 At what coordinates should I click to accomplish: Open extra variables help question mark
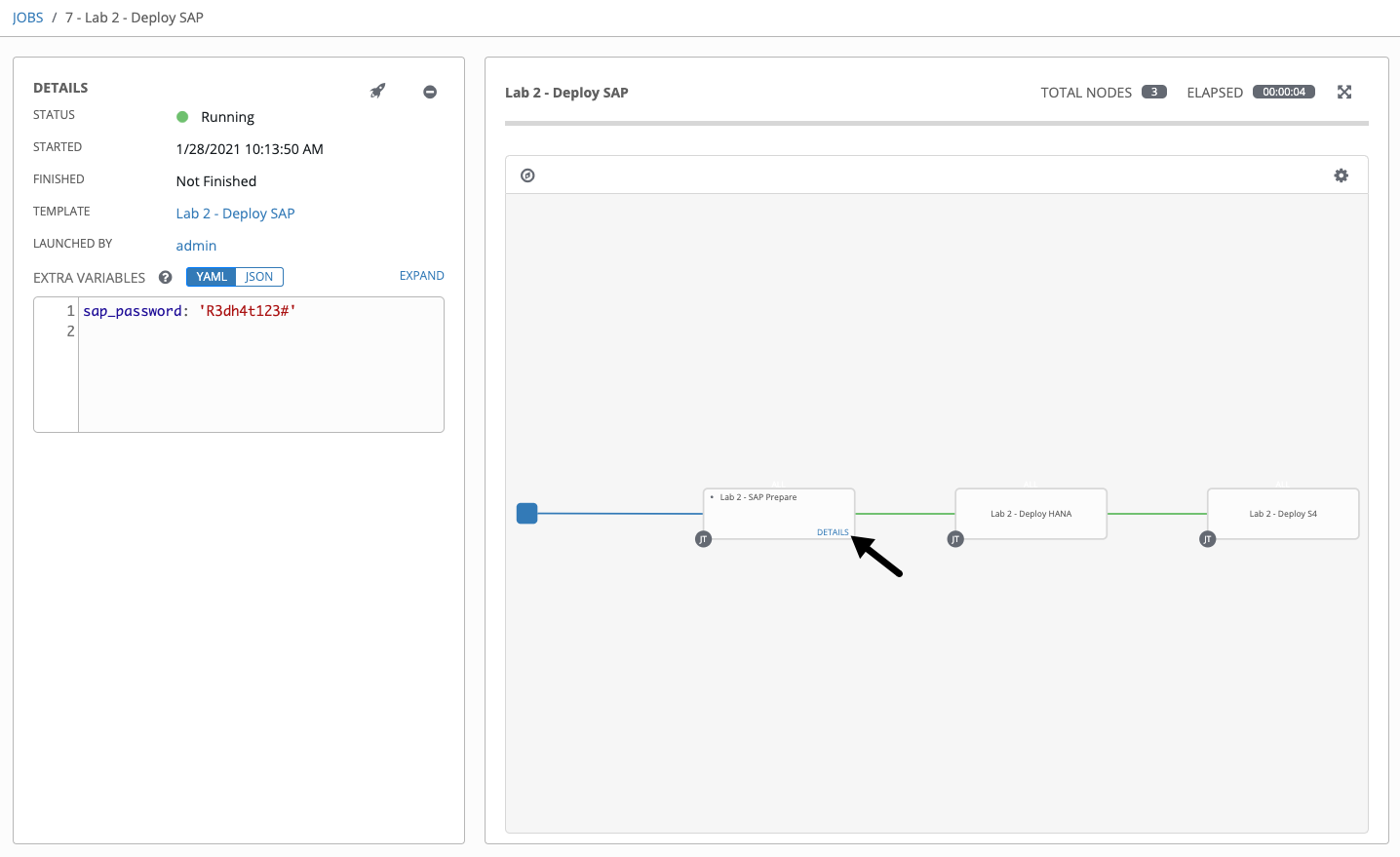pos(166,277)
